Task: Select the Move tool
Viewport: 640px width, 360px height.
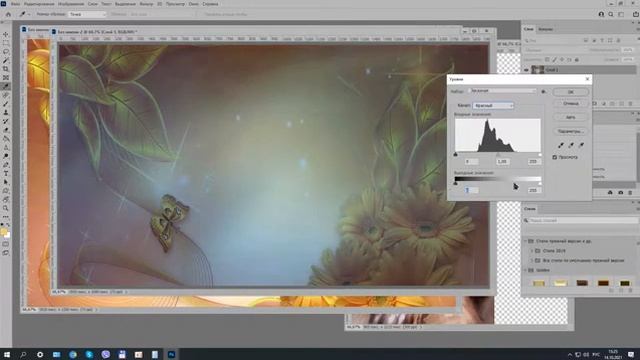Action: [x=6, y=35]
